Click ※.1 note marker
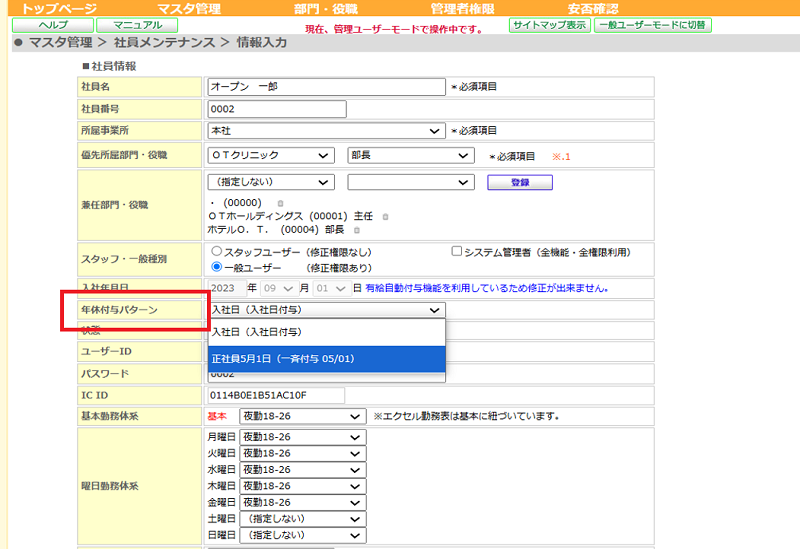This screenshot has height=549, width=800. coord(561,157)
